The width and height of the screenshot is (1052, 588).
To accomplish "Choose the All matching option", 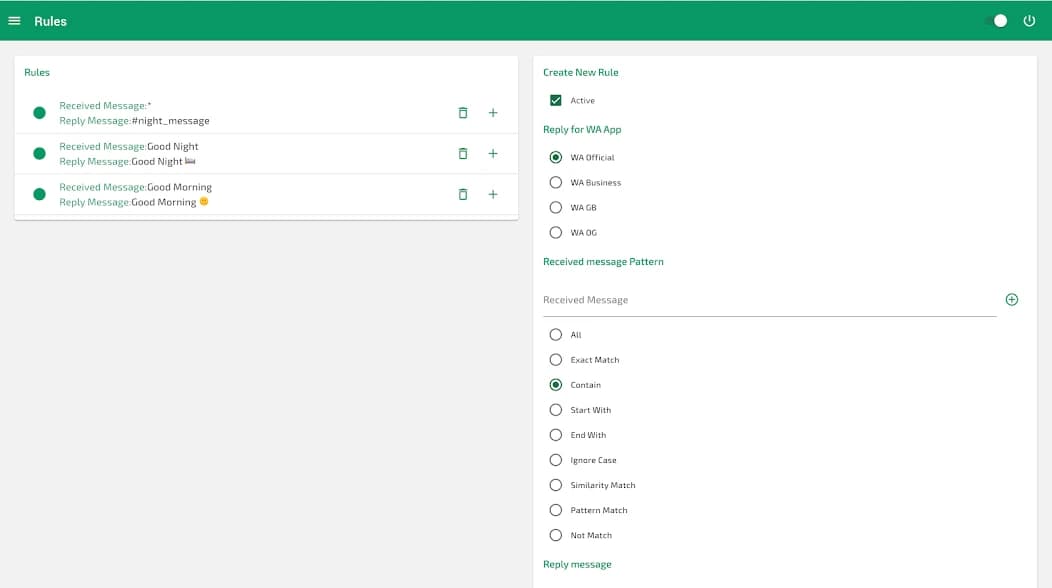I will (x=555, y=334).
